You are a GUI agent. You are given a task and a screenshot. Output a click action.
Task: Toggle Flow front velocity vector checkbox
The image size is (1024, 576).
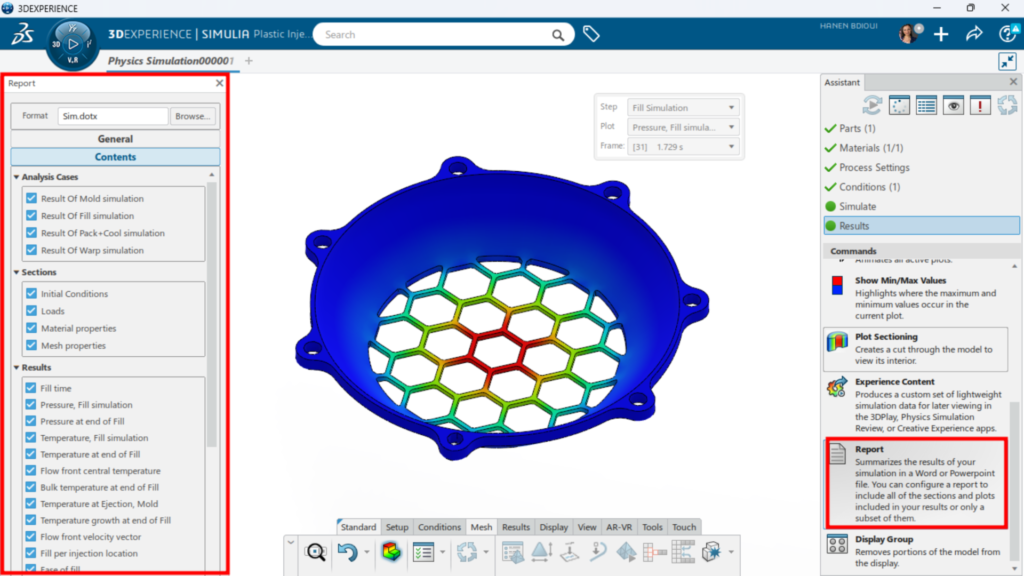(x=31, y=537)
